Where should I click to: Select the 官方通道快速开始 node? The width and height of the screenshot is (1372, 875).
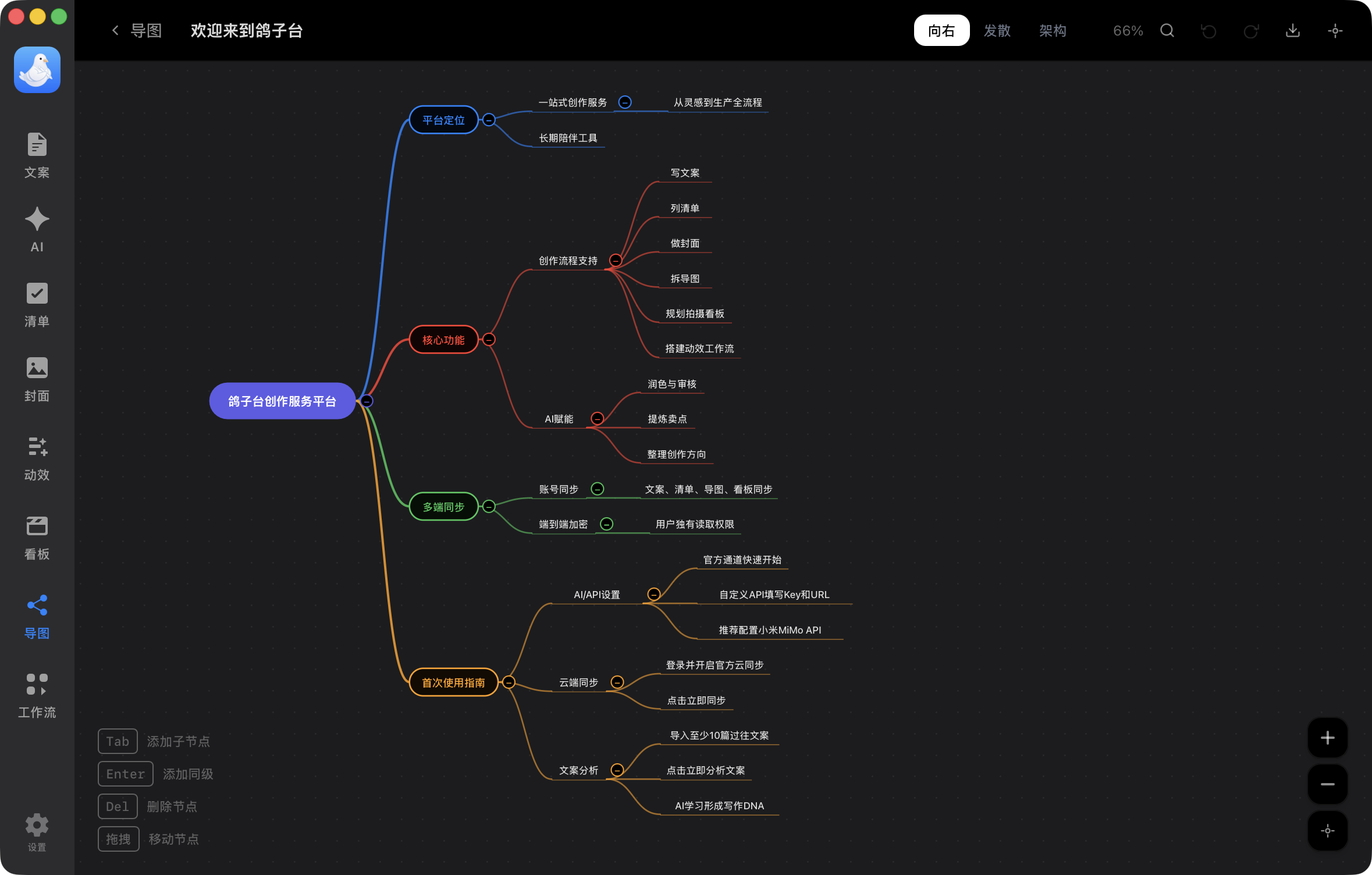pos(742,560)
